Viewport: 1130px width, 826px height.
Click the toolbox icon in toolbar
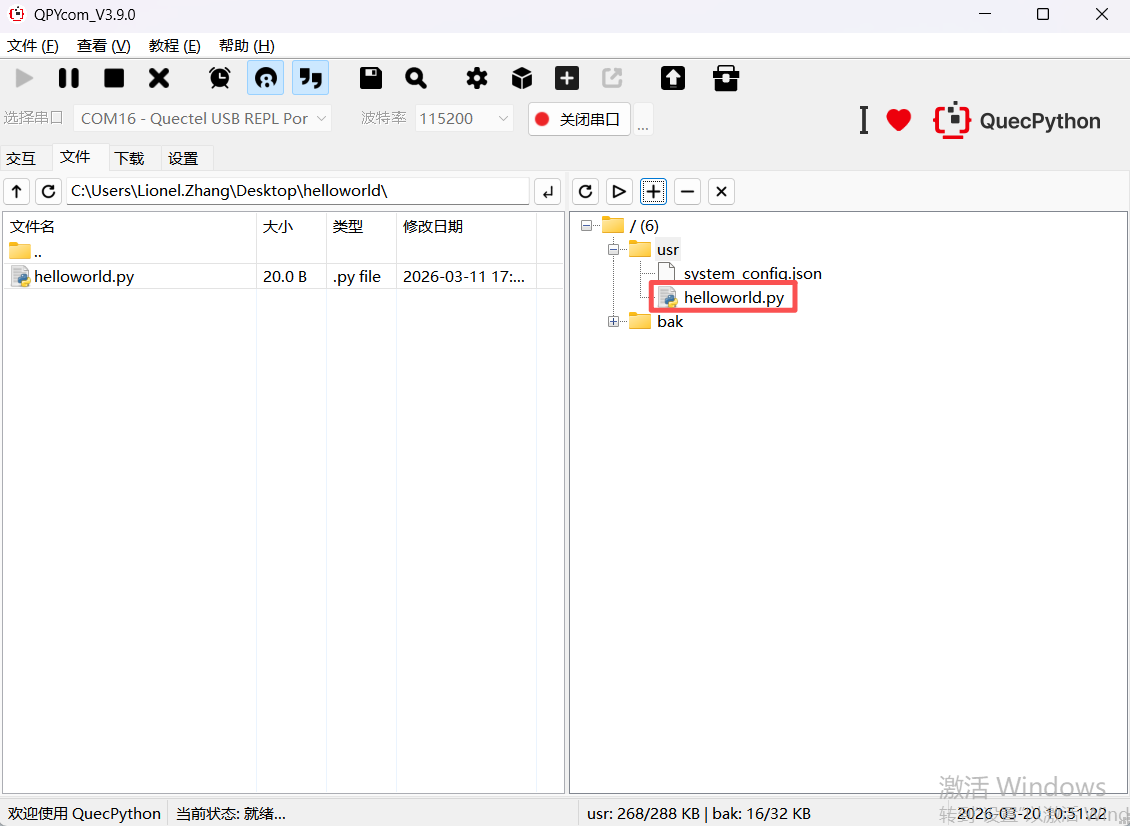click(x=725, y=78)
